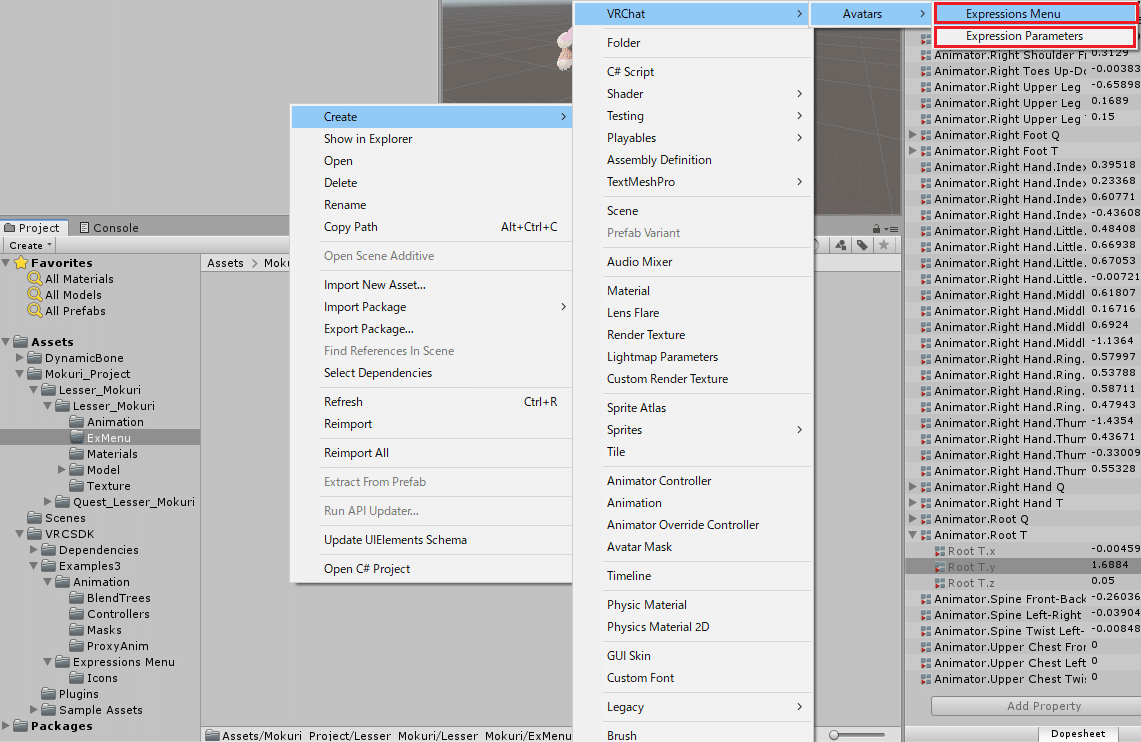Click the Plugins folder icon
This screenshot has width=1141, height=742.
(x=49, y=693)
